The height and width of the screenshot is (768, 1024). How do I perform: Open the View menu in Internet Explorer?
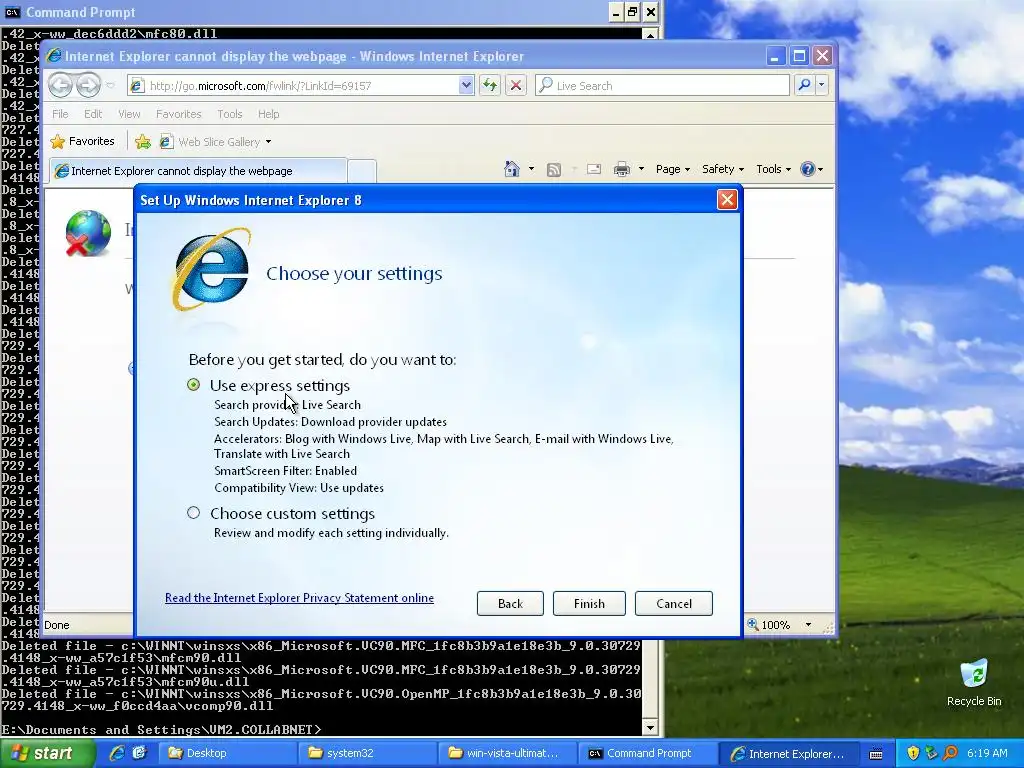129,114
